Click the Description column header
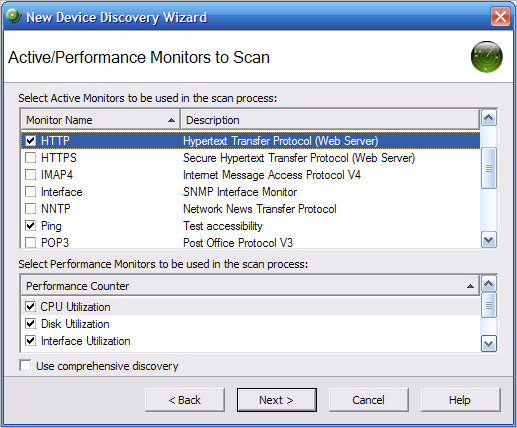 (x=330, y=120)
